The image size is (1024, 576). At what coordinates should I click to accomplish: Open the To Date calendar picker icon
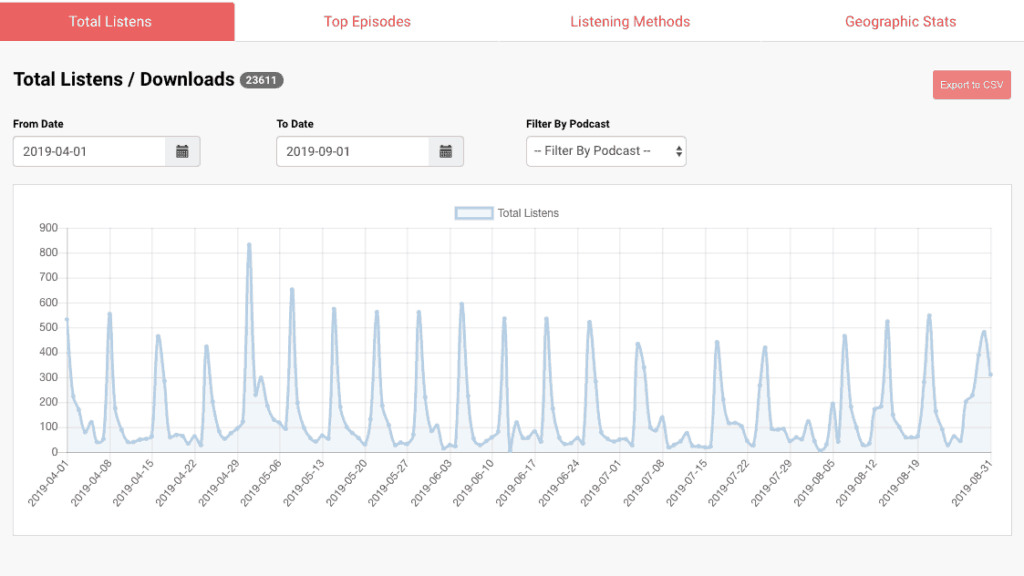[x=446, y=152]
